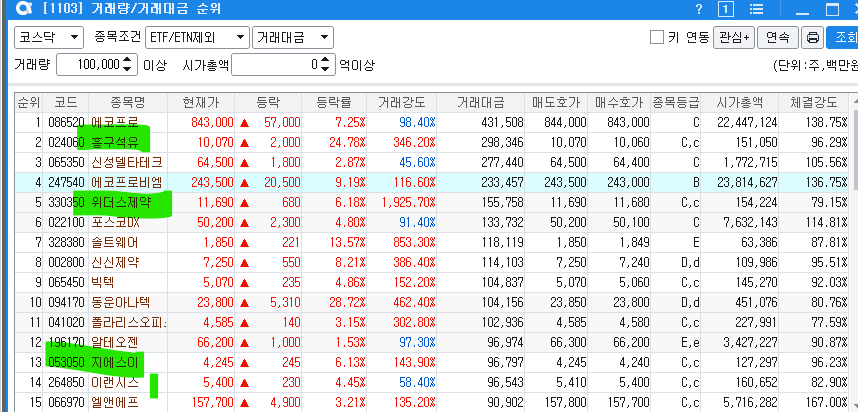The image size is (858, 412).
Task: Click stock code 086520
Action: click(66, 123)
